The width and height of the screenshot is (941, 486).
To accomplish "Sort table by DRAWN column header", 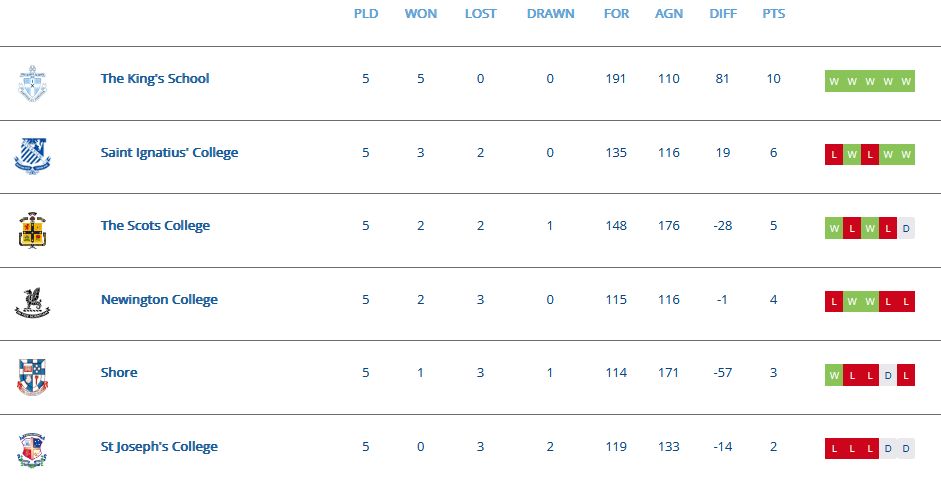I will 550,13.
